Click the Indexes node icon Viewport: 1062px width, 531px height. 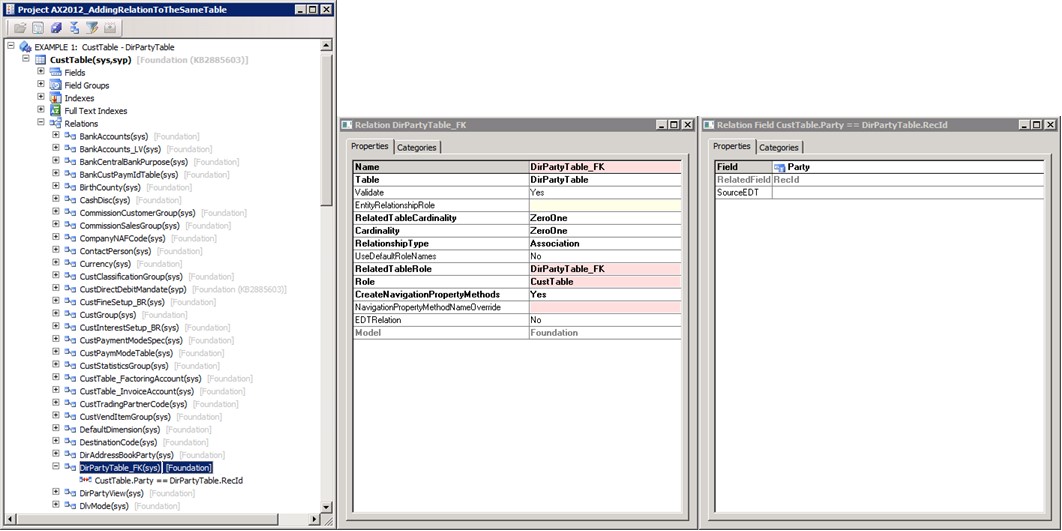coord(56,98)
